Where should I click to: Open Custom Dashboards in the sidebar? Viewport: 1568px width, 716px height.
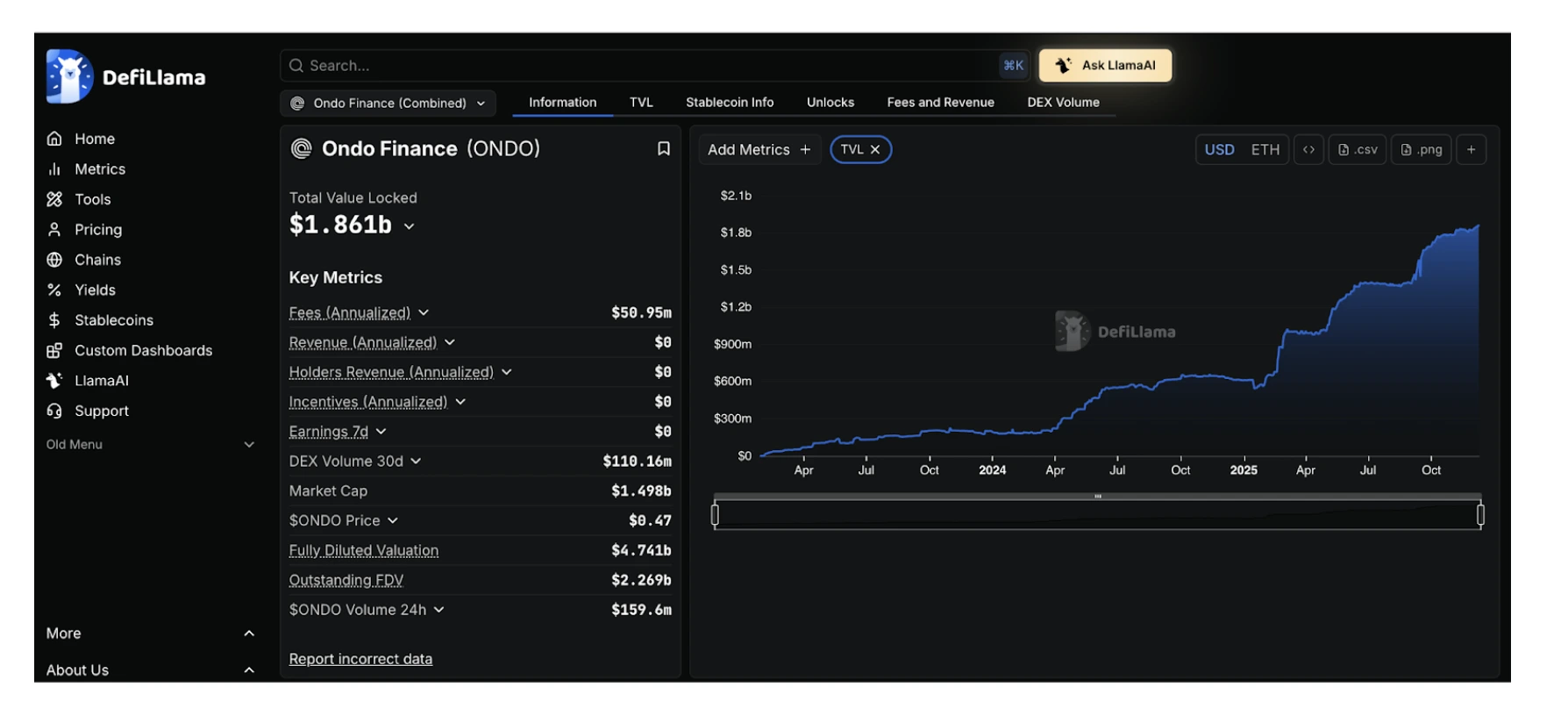(130, 350)
